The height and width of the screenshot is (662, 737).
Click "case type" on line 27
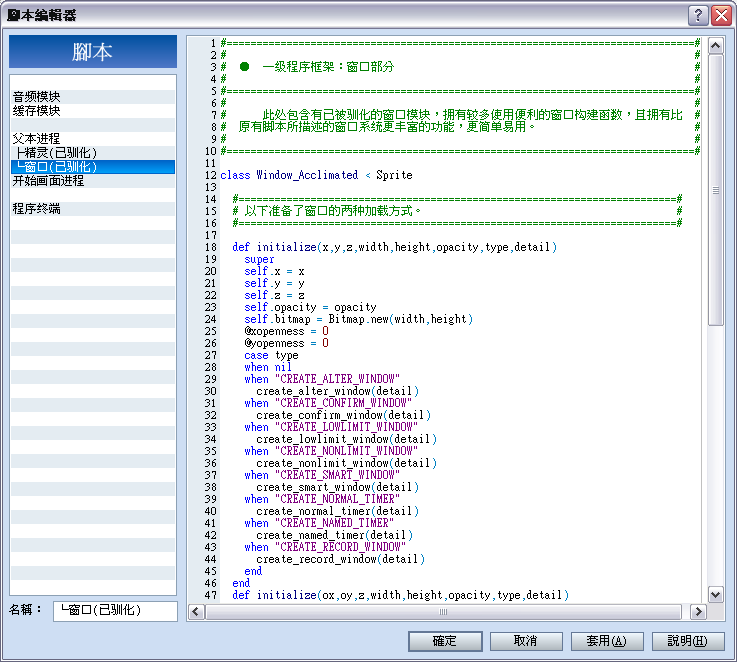[x=271, y=355]
